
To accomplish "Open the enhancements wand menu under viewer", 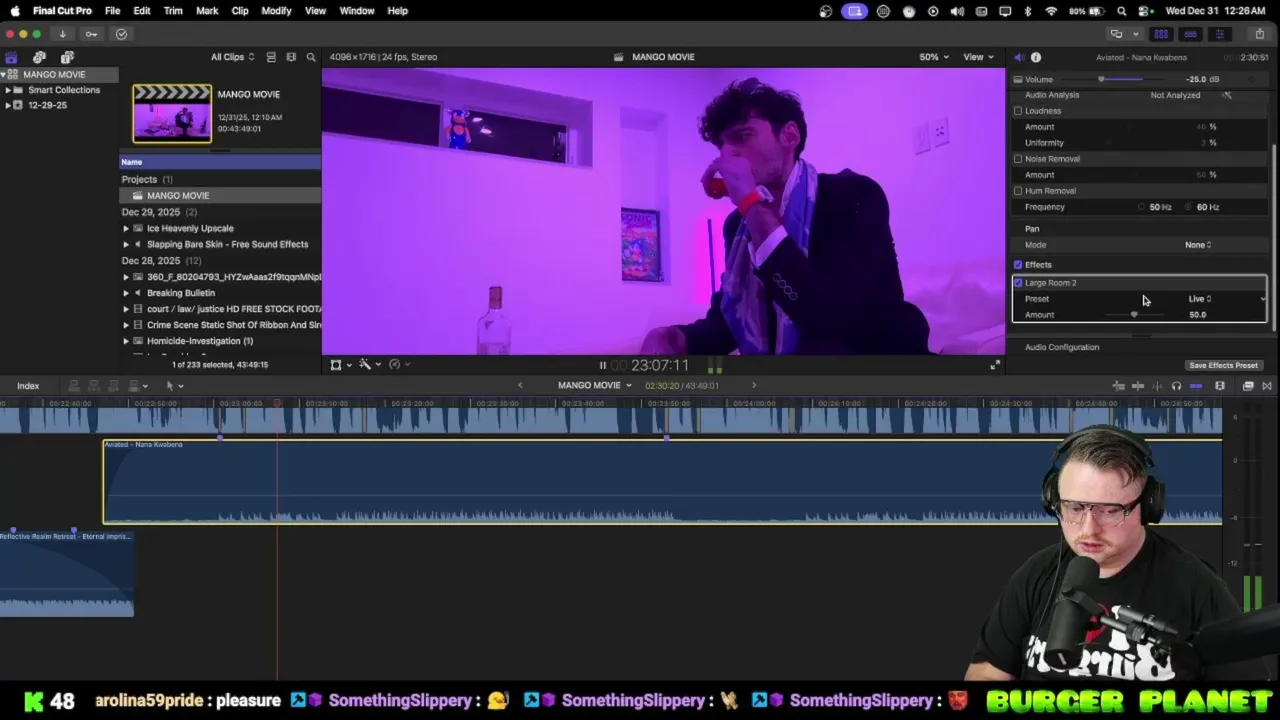I will point(368,365).
